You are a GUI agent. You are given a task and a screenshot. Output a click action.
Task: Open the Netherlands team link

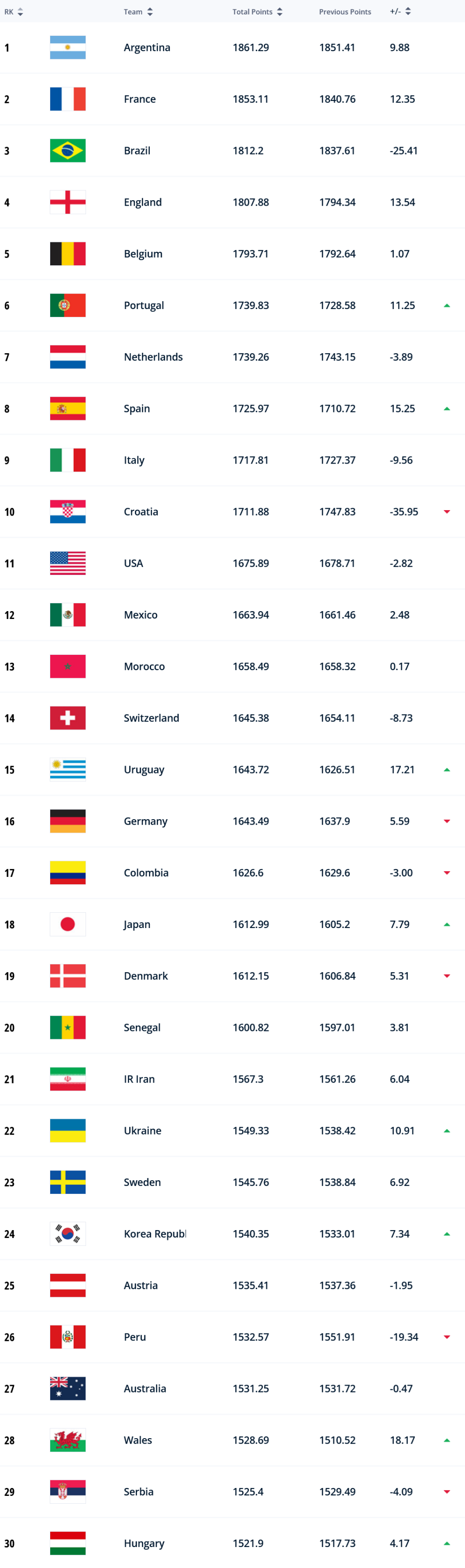click(153, 357)
